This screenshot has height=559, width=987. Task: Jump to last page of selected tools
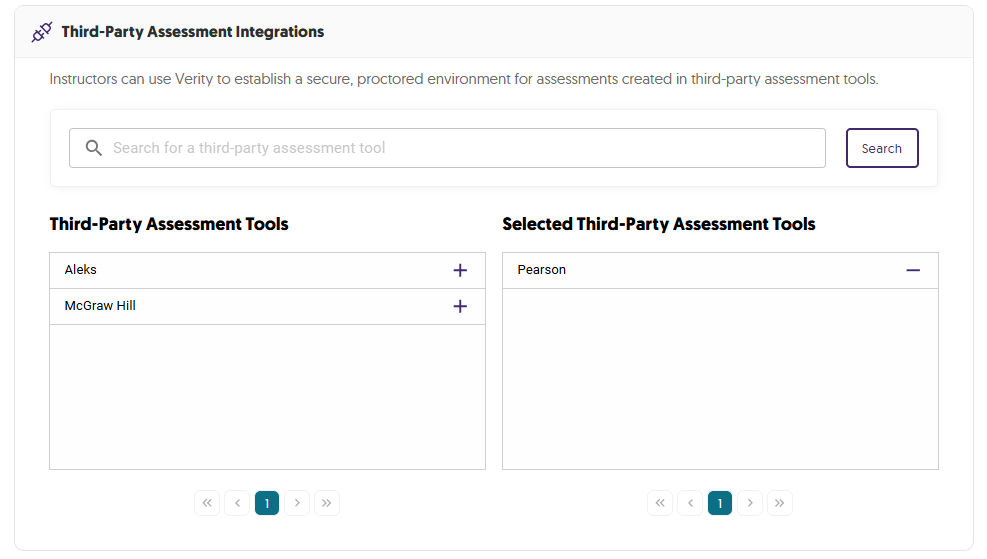[x=780, y=503]
